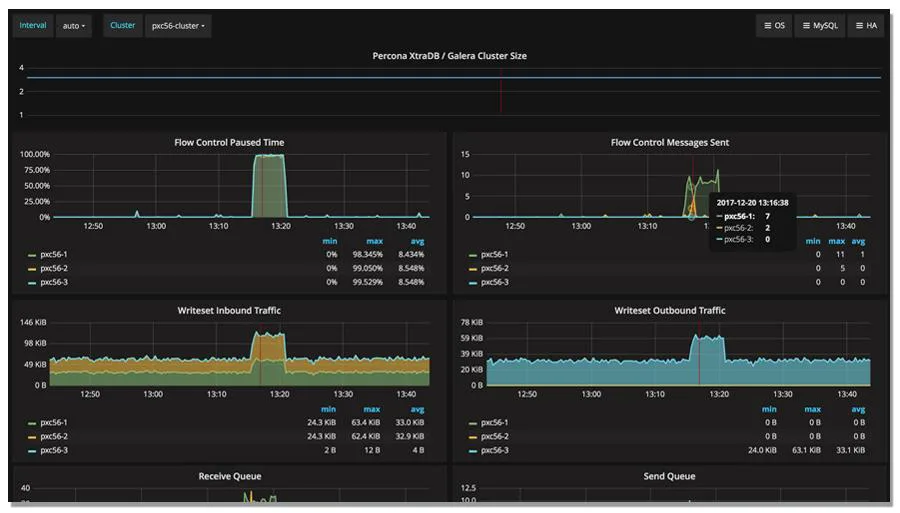Screen dimensions: 900x513
Task: Toggle pxc56-2 series in Writeset Inbound Traffic legend
Action: (x=53, y=436)
